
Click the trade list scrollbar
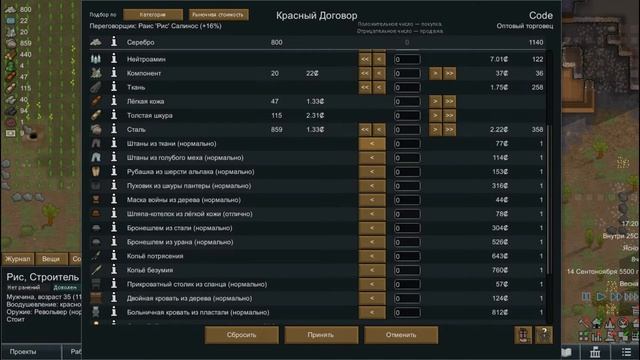click(548, 200)
